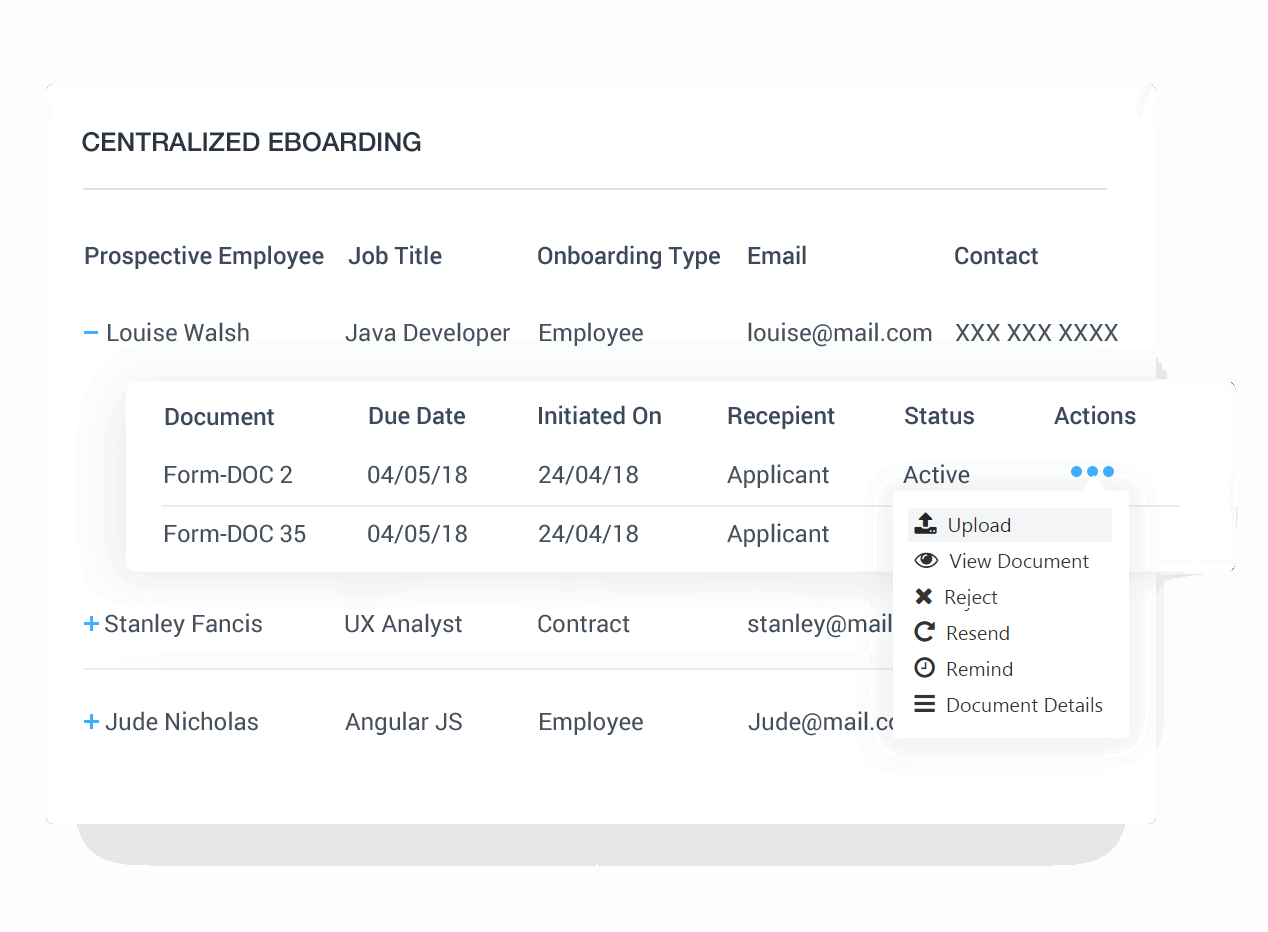Expand the Jude Nicholas row

coord(91,722)
